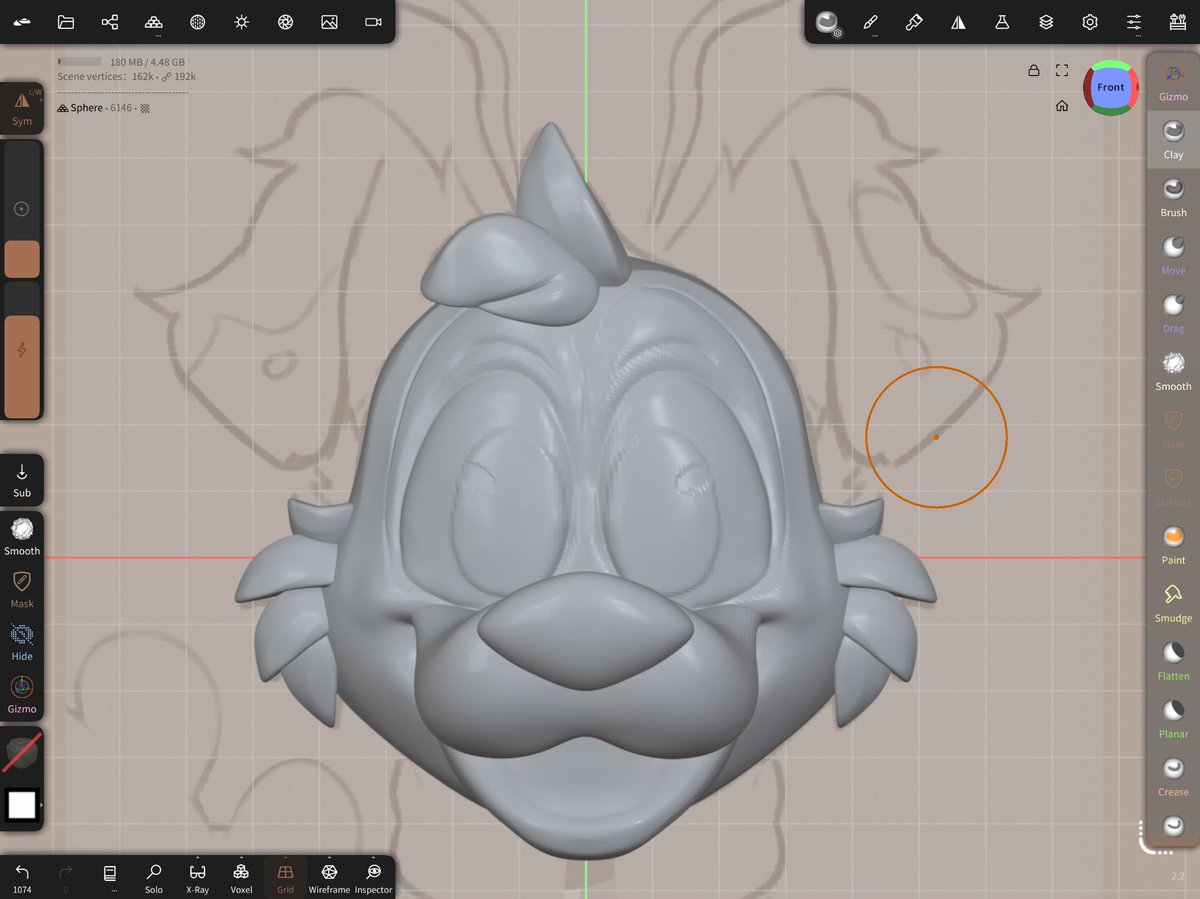Open the lighting sun menu
1200x899 pixels.
click(241, 21)
